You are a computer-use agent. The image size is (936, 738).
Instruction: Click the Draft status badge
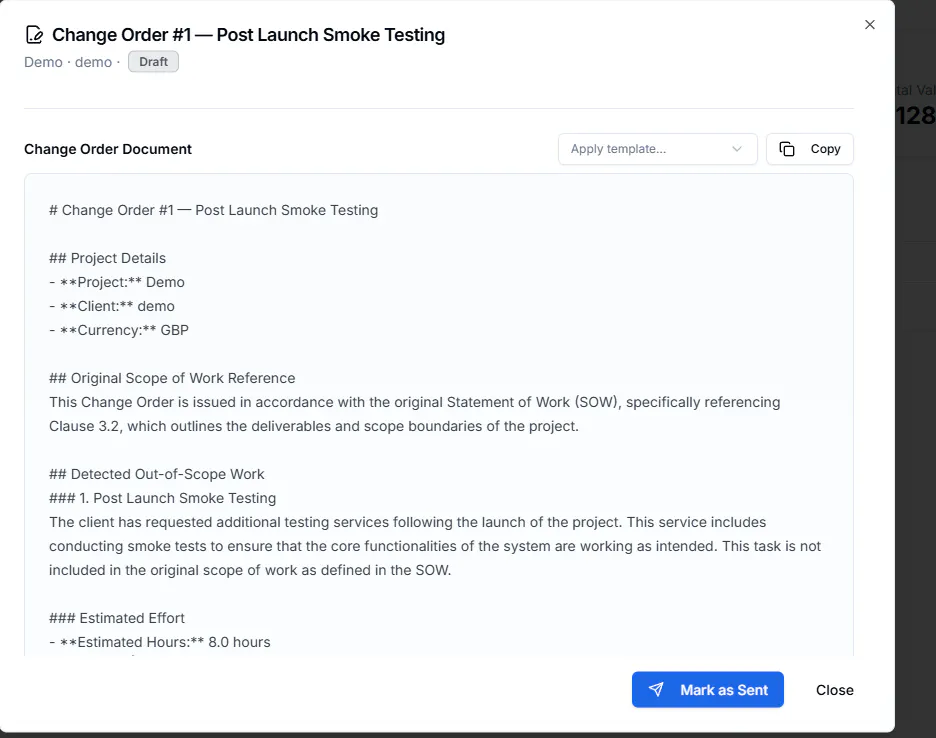(x=153, y=62)
